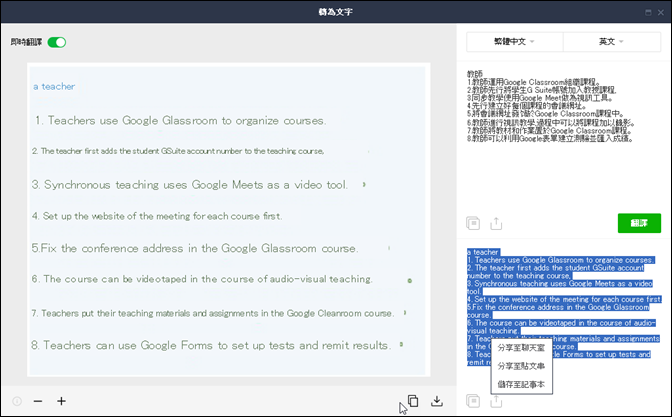
Task: Copy the source Chinese text with its copy icon
Action: (473, 223)
